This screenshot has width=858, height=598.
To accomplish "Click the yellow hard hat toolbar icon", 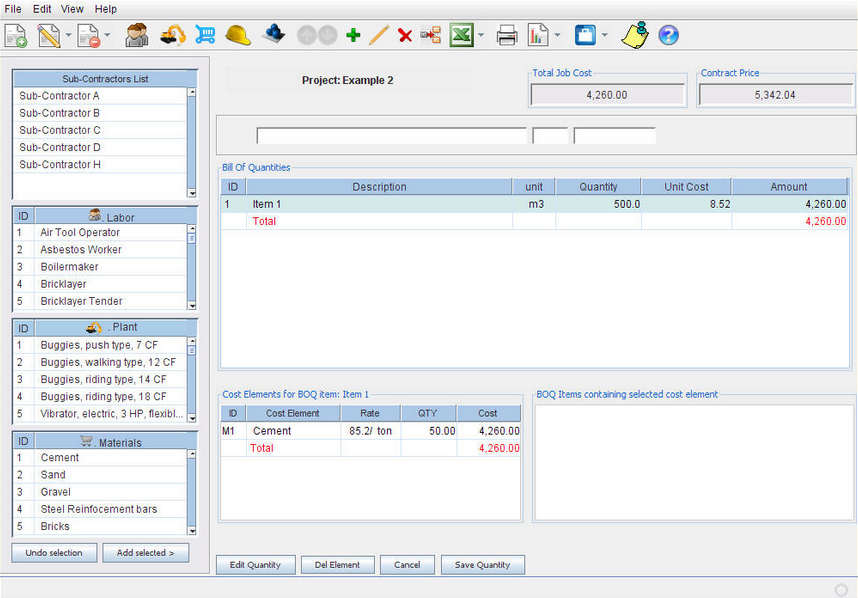I will coord(238,36).
